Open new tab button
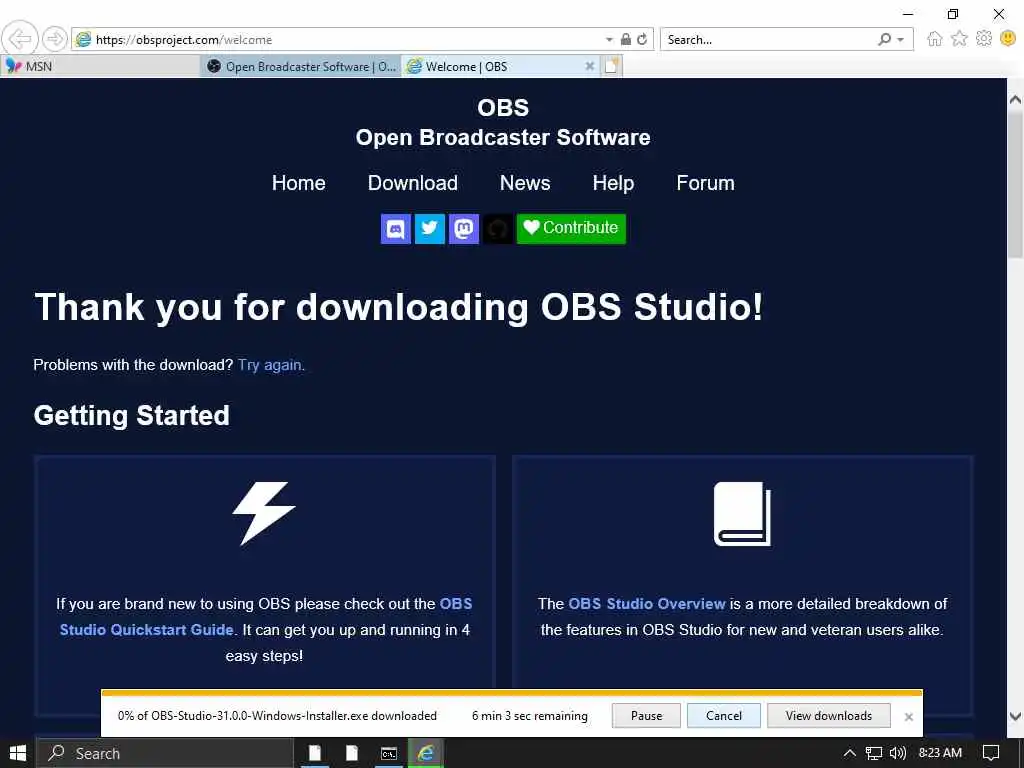 coord(611,66)
